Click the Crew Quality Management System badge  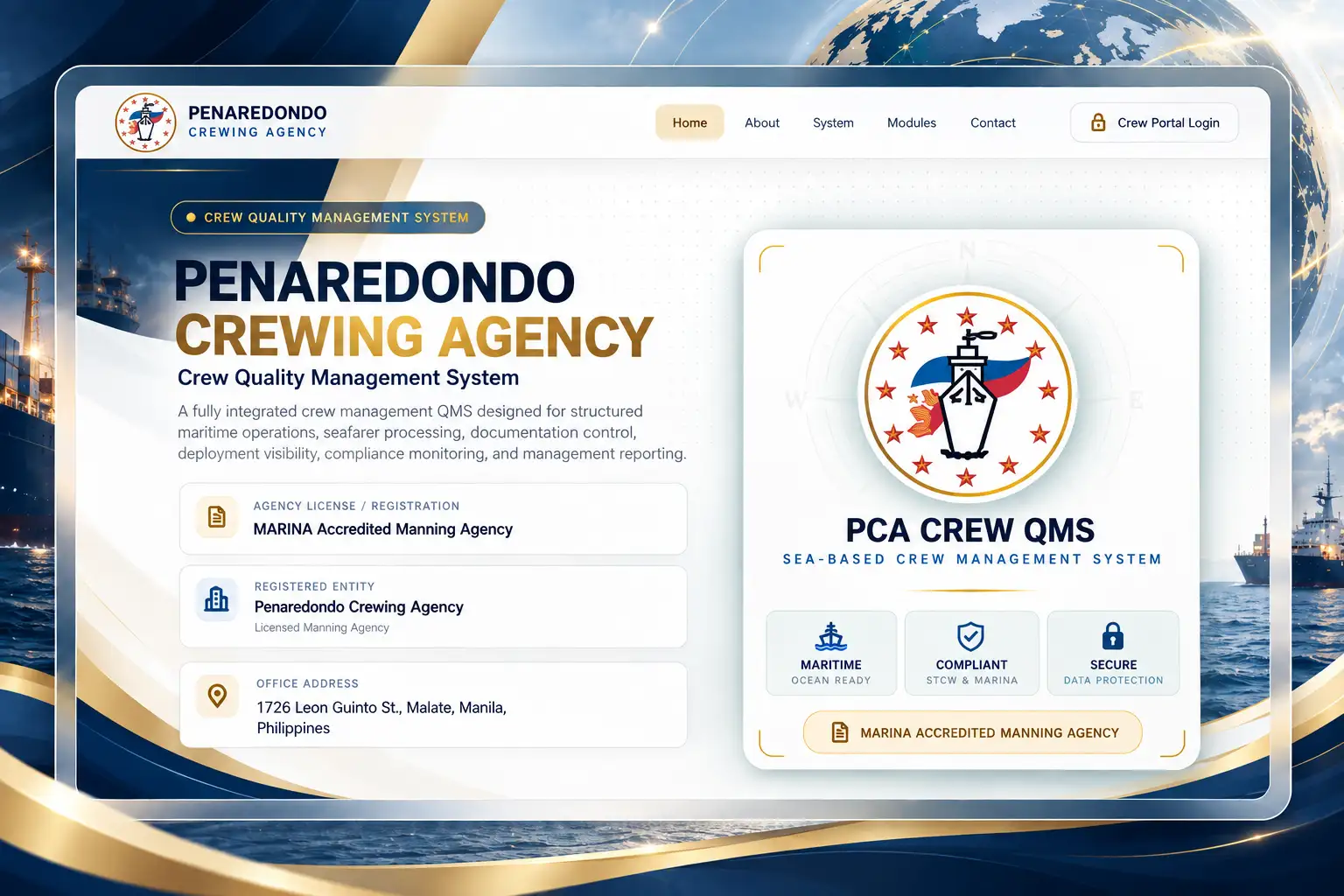pyautogui.click(x=328, y=217)
